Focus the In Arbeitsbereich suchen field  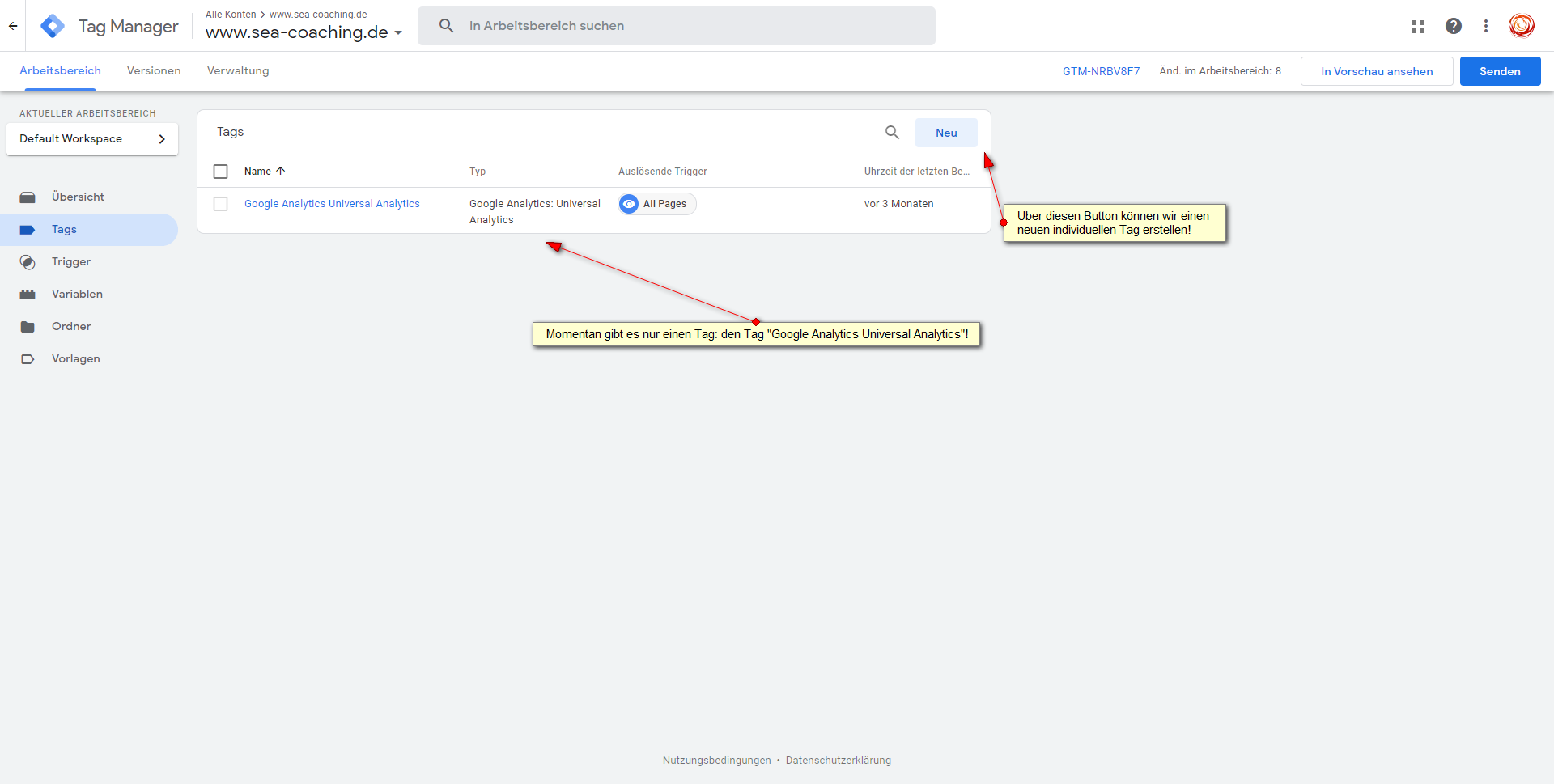(677, 26)
